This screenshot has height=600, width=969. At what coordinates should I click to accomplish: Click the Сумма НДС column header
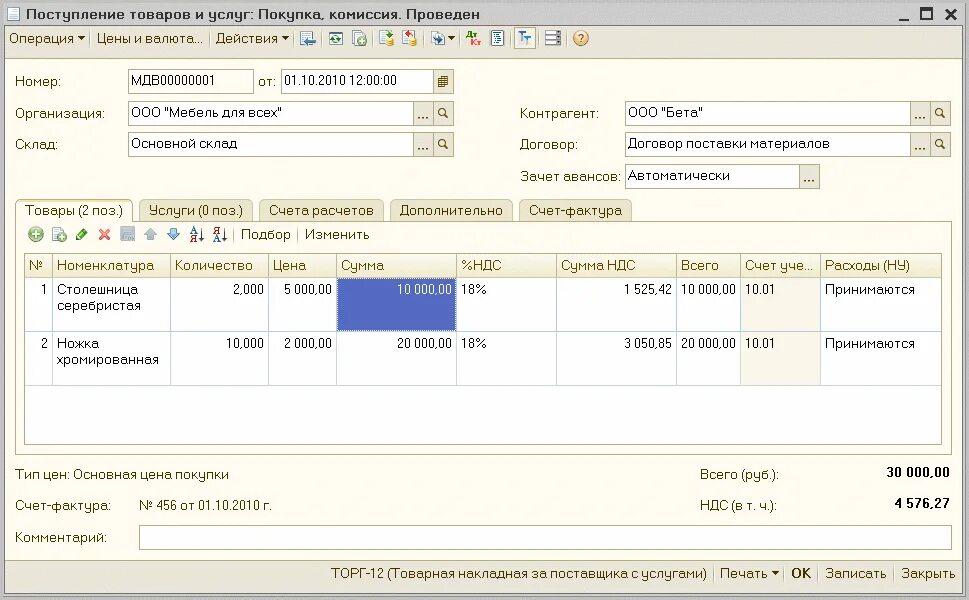point(616,265)
